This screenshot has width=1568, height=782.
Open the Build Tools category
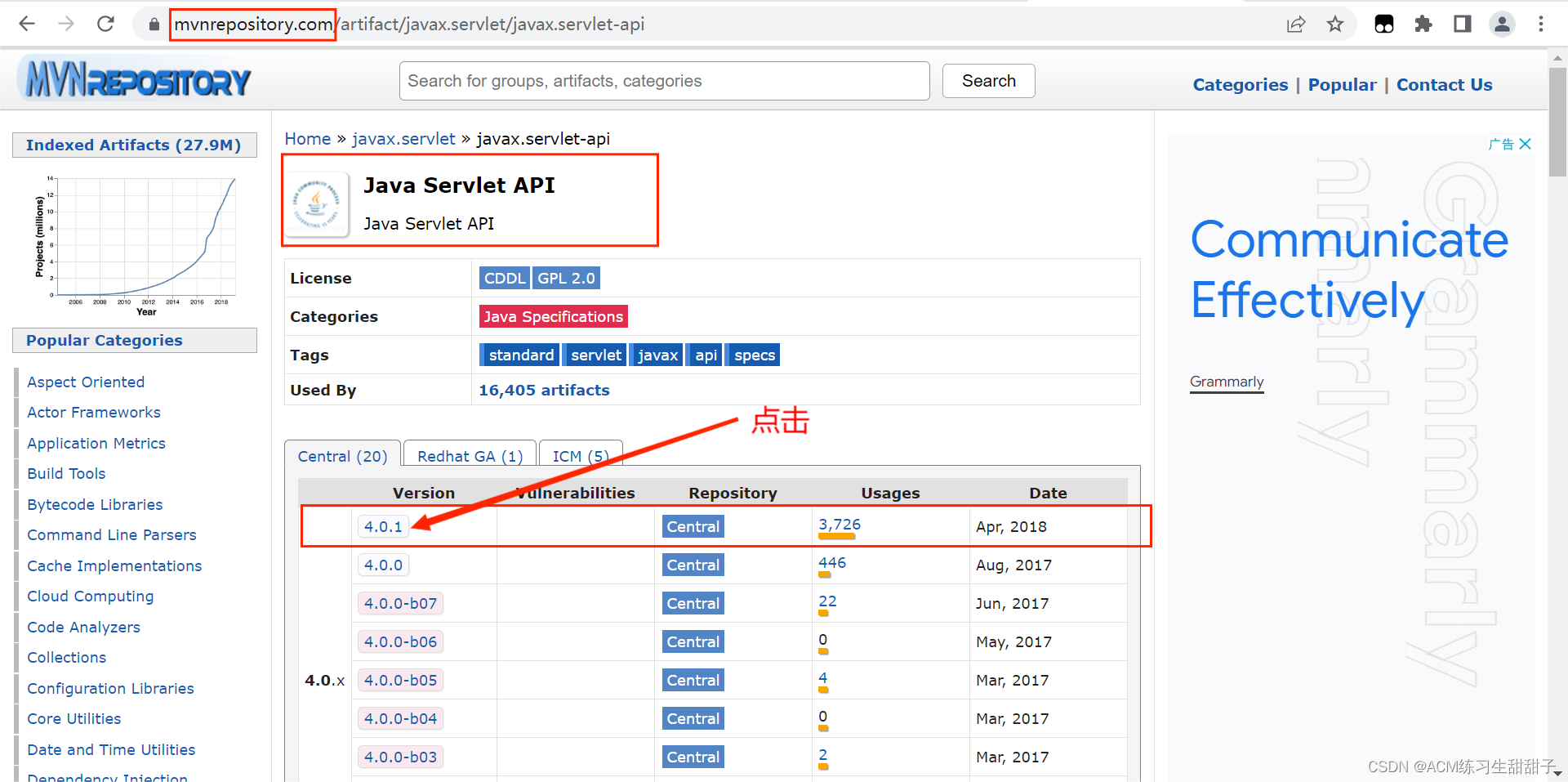click(66, 473)
